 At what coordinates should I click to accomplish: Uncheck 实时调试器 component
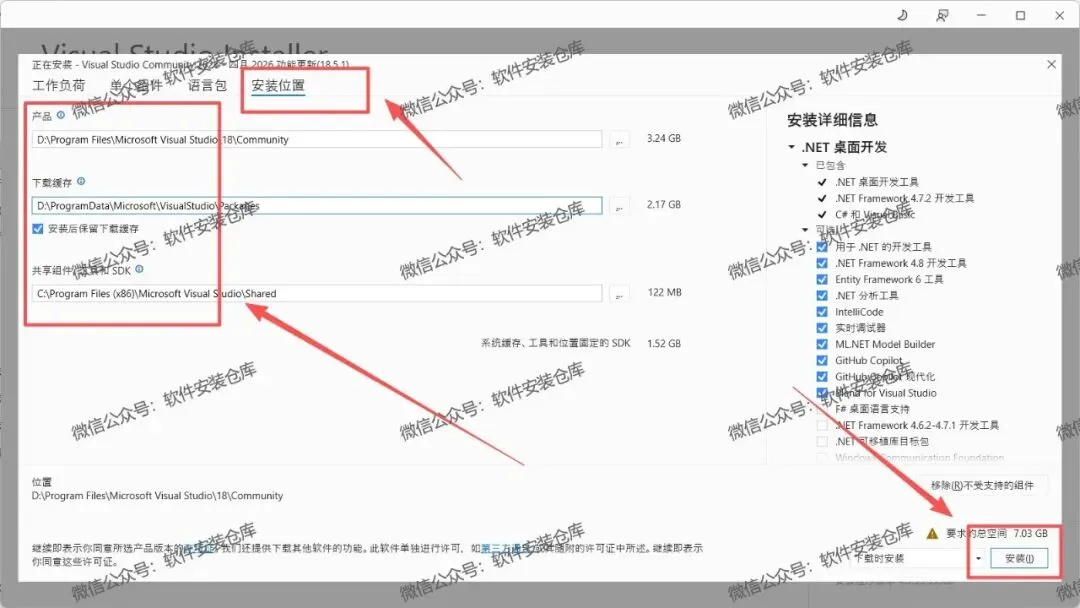click(x=822, y=328)
